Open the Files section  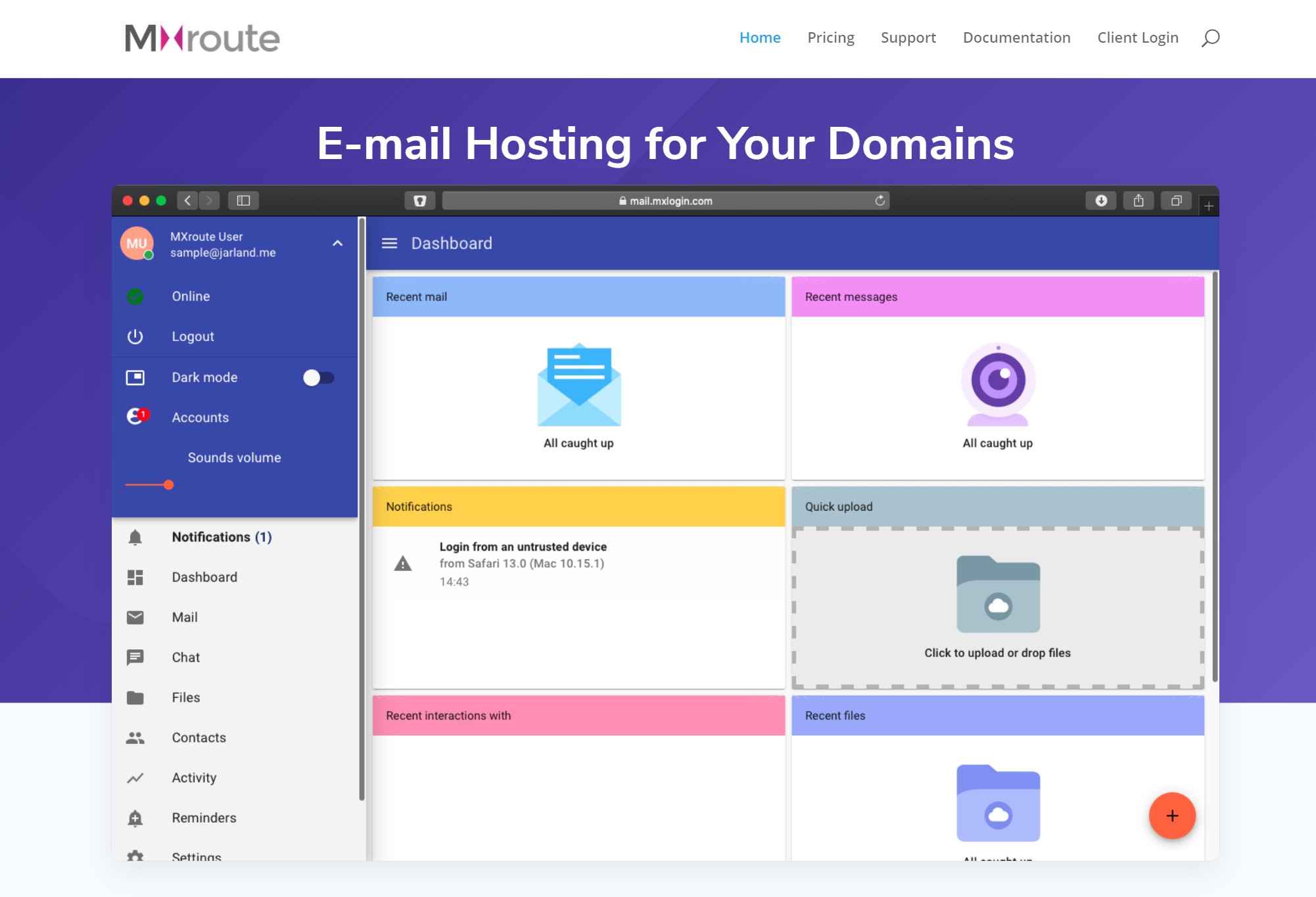point(187,697)
